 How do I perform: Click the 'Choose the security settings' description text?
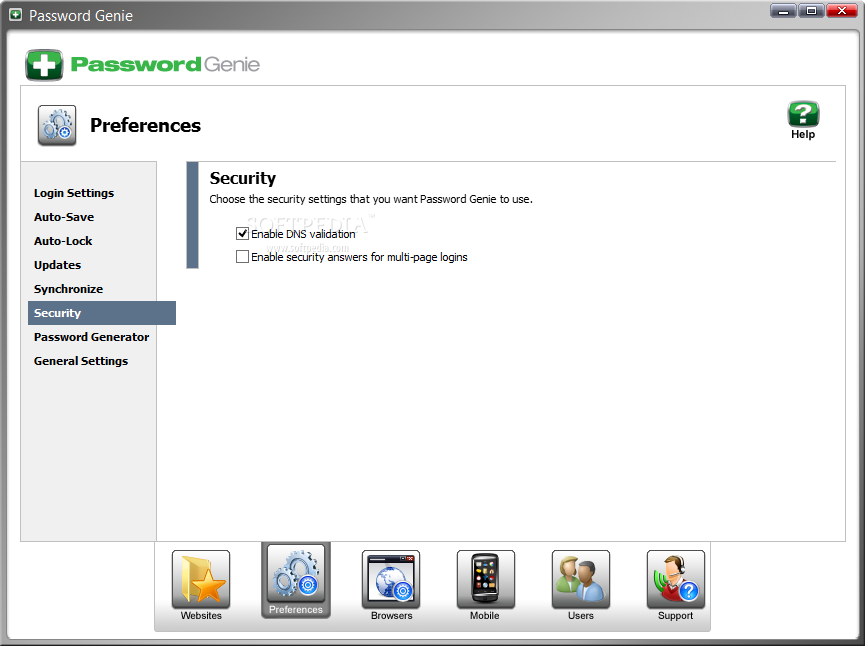click(x=371, y=199)
